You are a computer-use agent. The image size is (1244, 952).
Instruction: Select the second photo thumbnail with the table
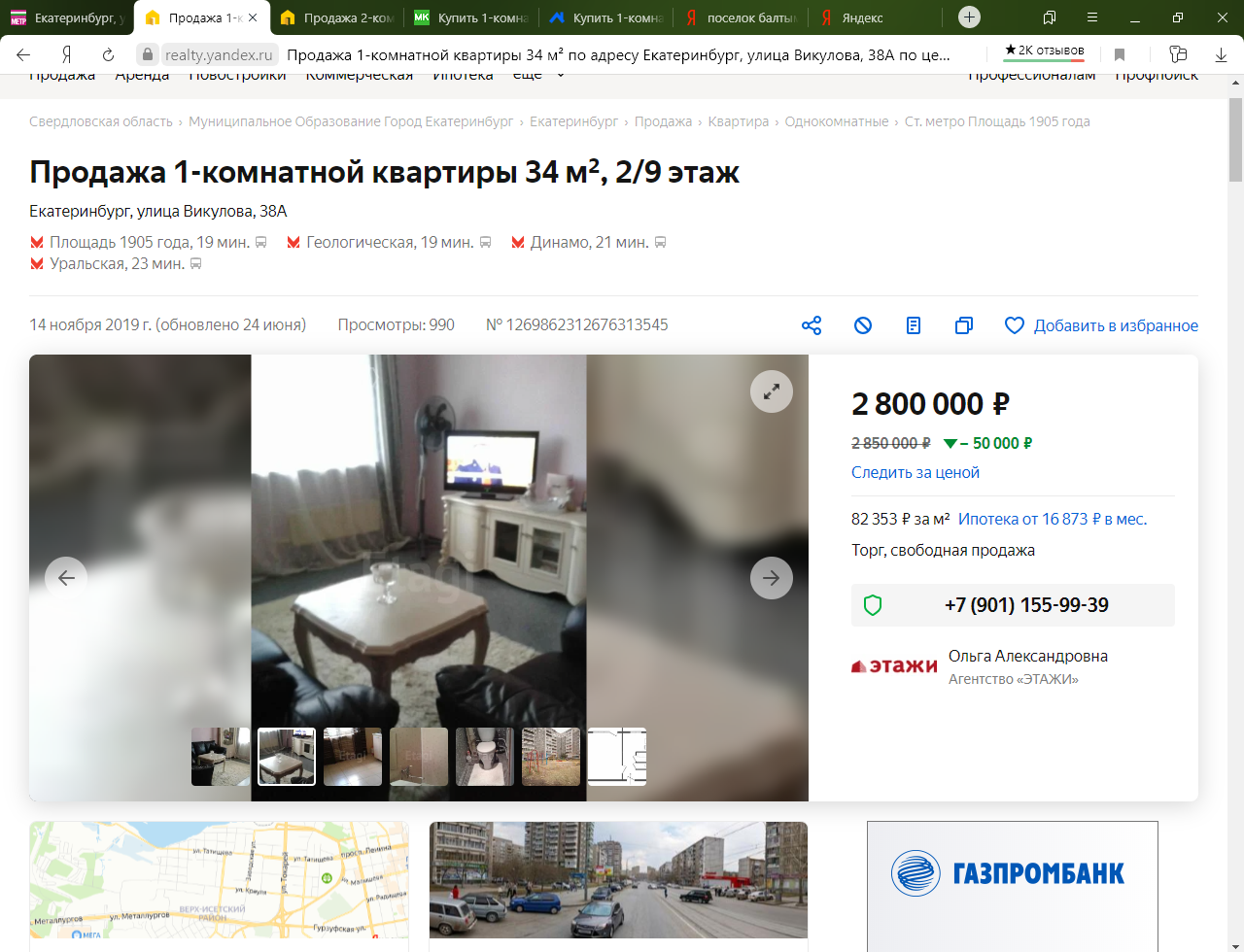coord(287,757)
